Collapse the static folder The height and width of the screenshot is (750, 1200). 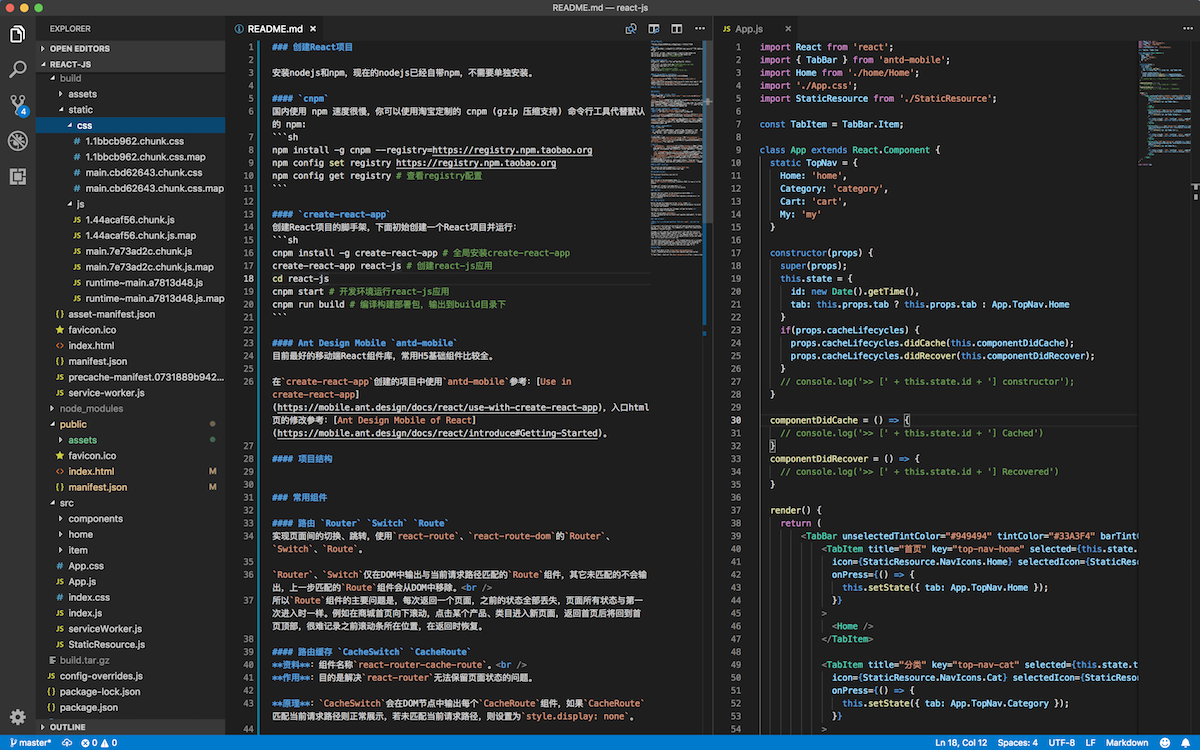click(x=130, y=110)
